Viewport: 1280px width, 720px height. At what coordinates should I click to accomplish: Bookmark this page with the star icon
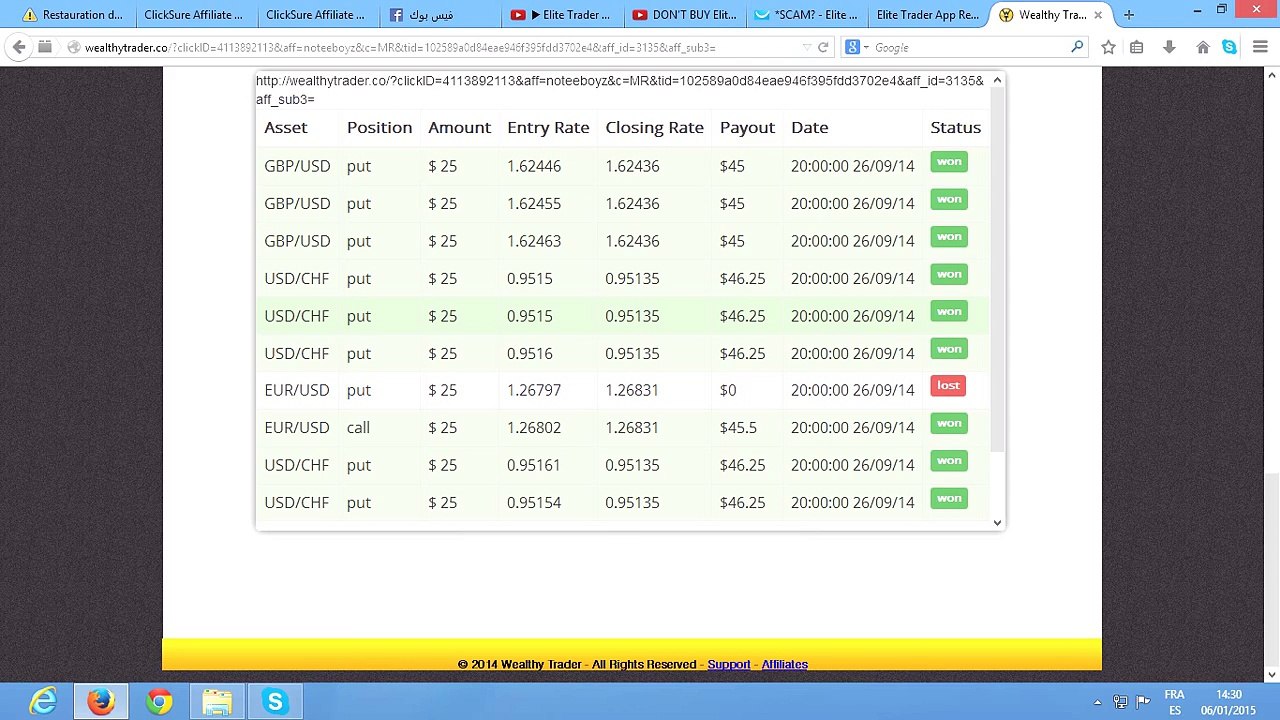[x=1108, y=47]
